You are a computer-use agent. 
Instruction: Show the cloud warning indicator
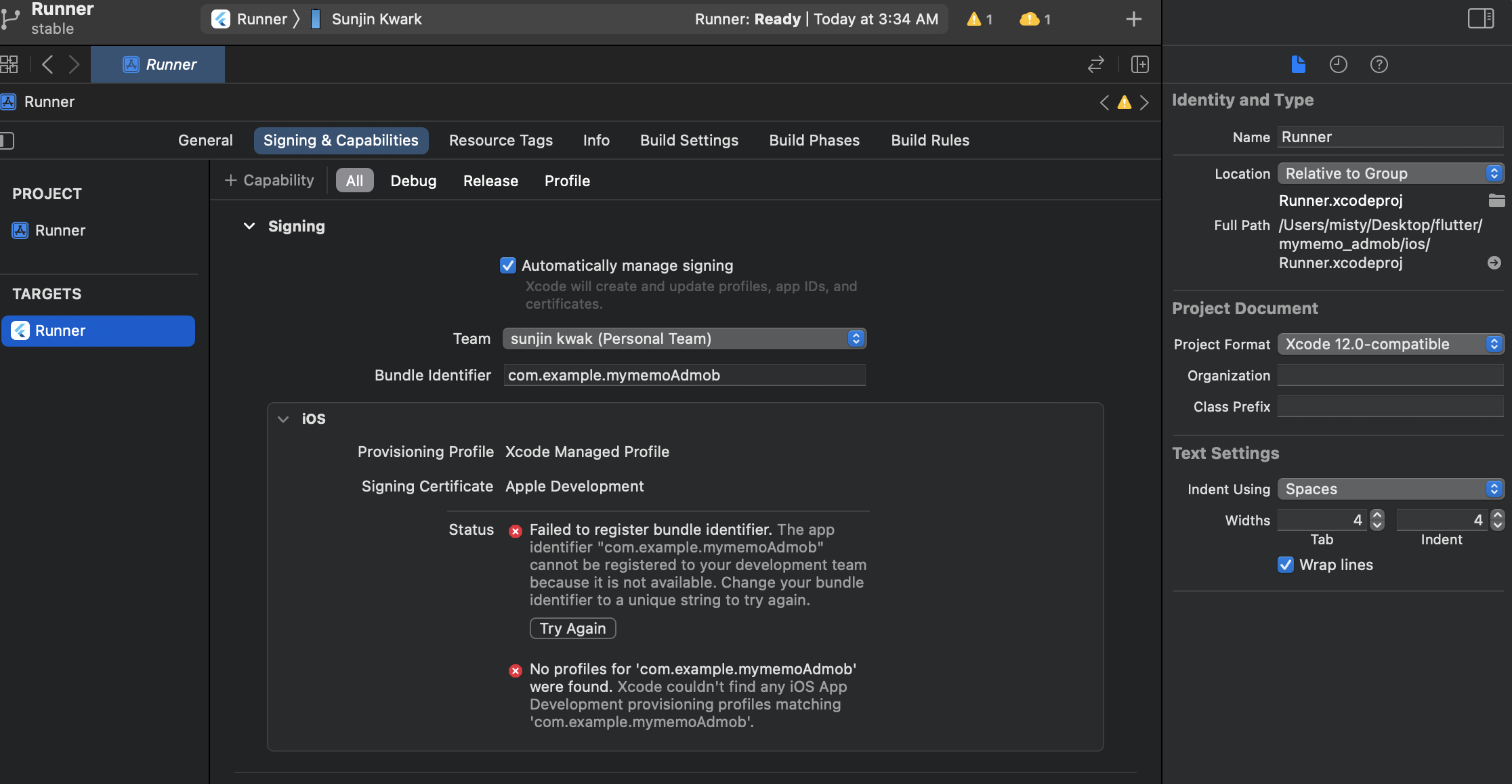point(1035,19)
